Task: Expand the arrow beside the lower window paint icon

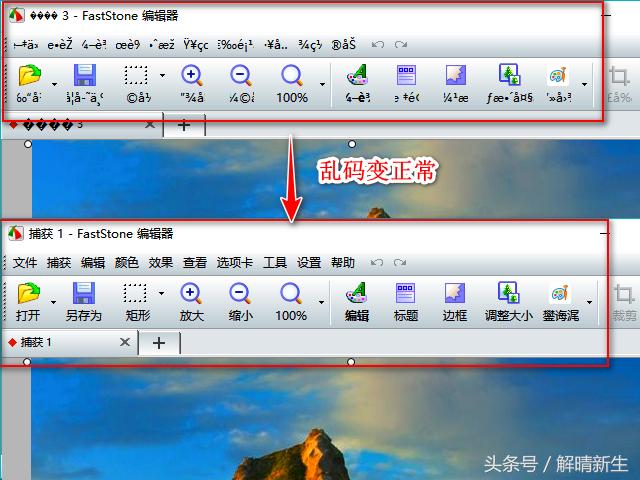Action: tap(589, 302)
